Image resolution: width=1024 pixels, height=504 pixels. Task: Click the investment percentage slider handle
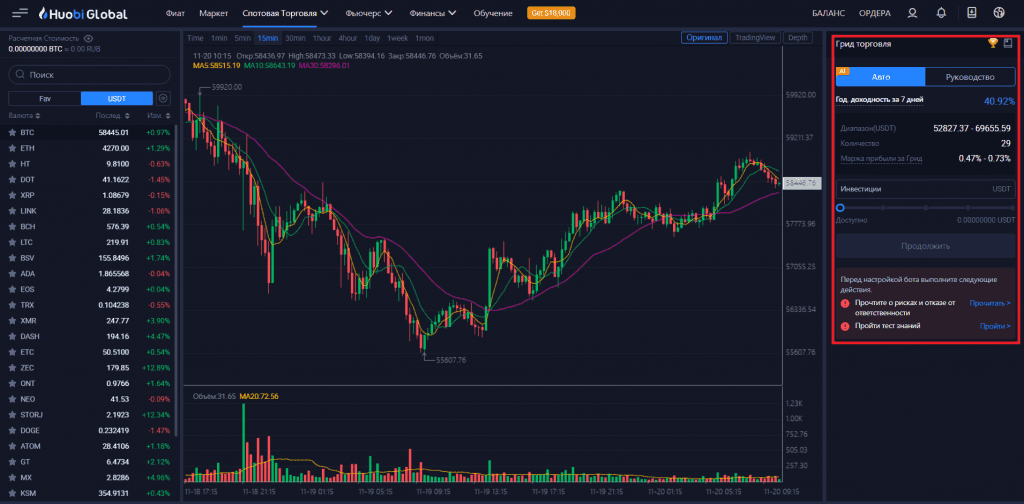pyautogui.click(x=840, y=208)
